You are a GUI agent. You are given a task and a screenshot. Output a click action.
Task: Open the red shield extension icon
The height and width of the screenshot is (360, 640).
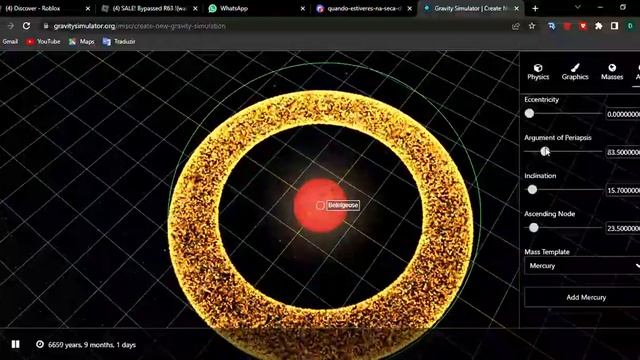tap(583, 26)
